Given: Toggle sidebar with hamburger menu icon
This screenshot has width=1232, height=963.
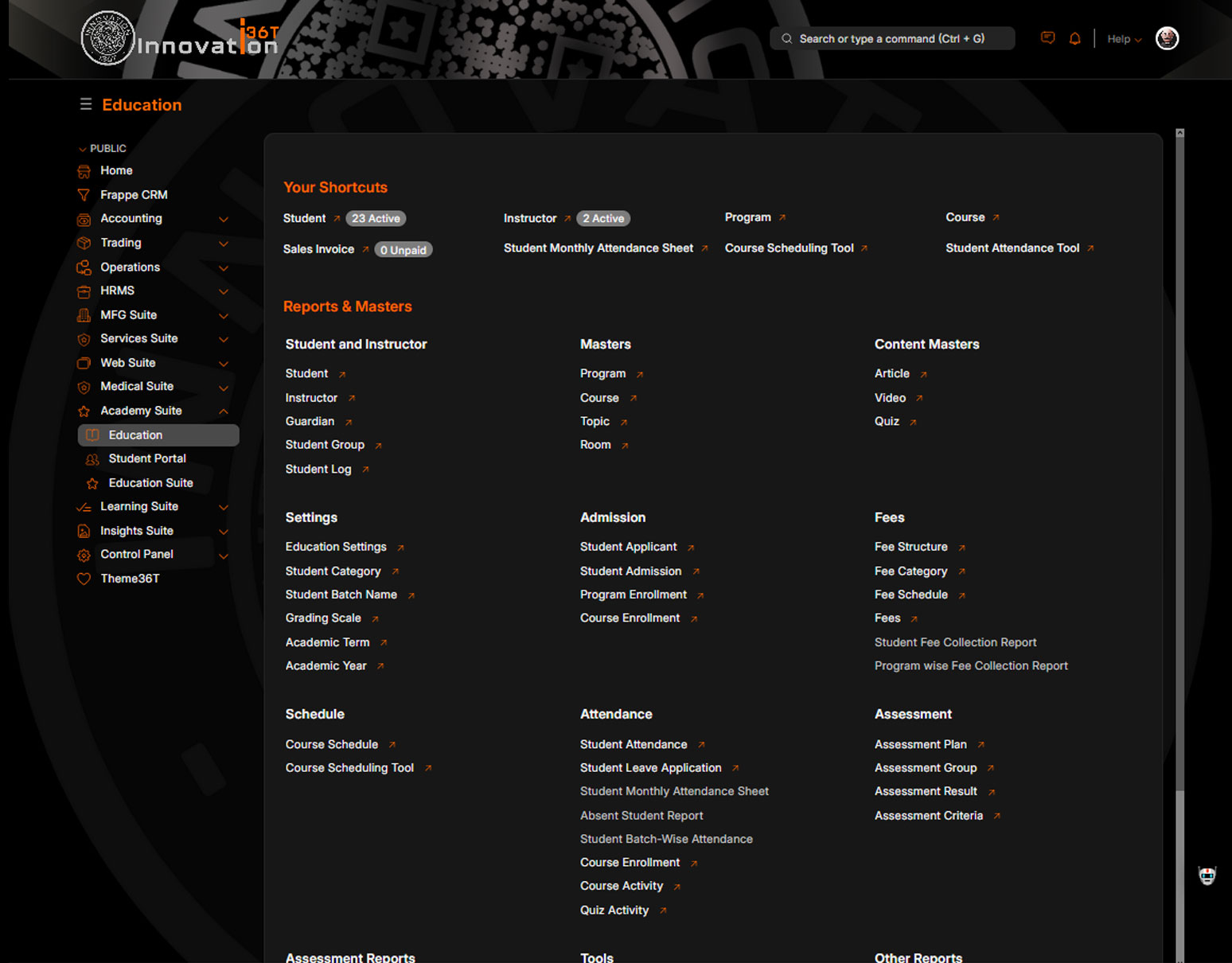Looking at the screenshot, I should coord(86,104).
